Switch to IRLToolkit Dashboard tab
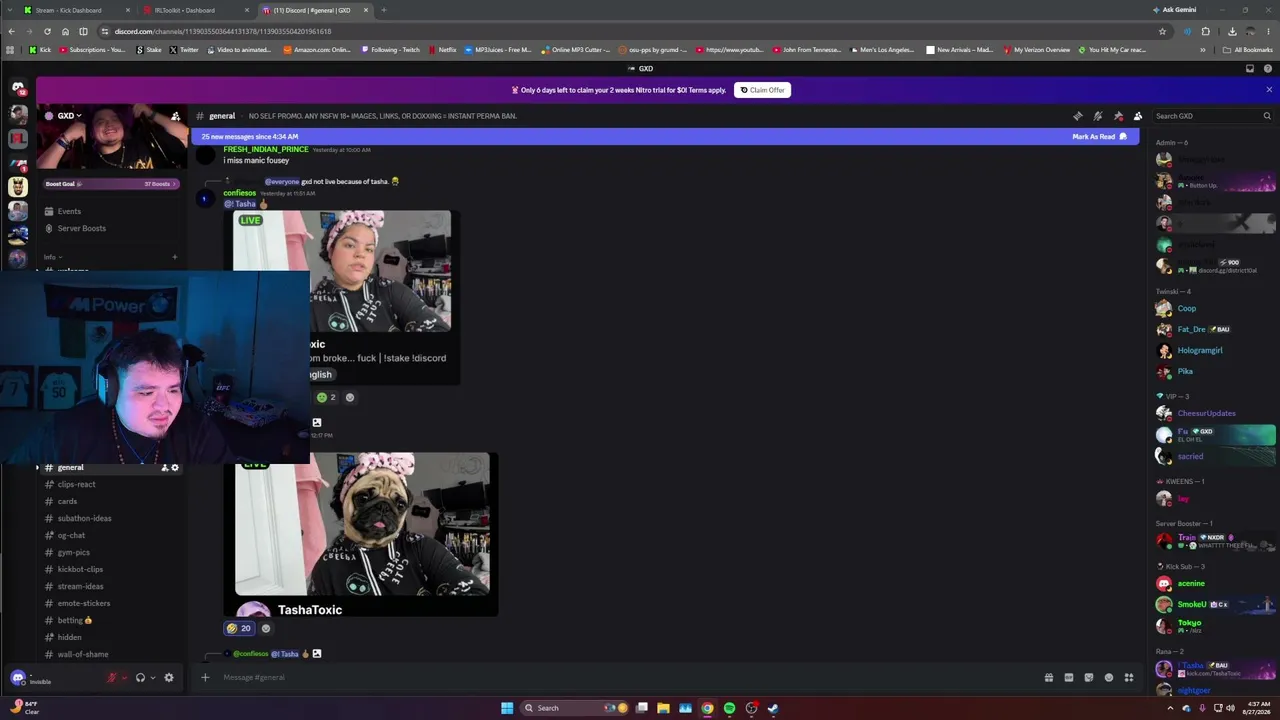 point(193,10)
